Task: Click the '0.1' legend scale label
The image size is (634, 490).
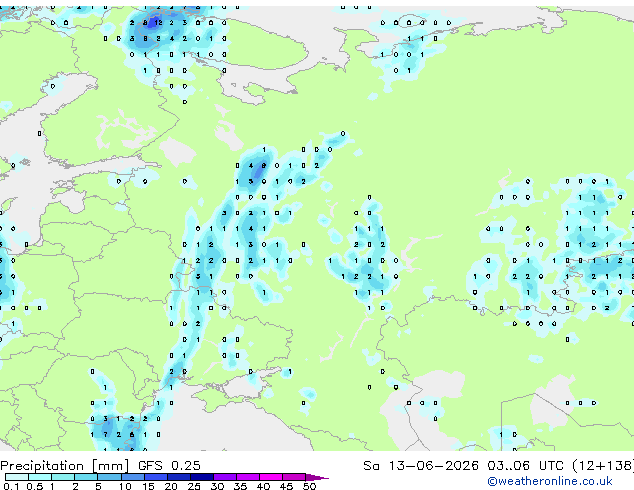Action: click(x=11, y=486)
